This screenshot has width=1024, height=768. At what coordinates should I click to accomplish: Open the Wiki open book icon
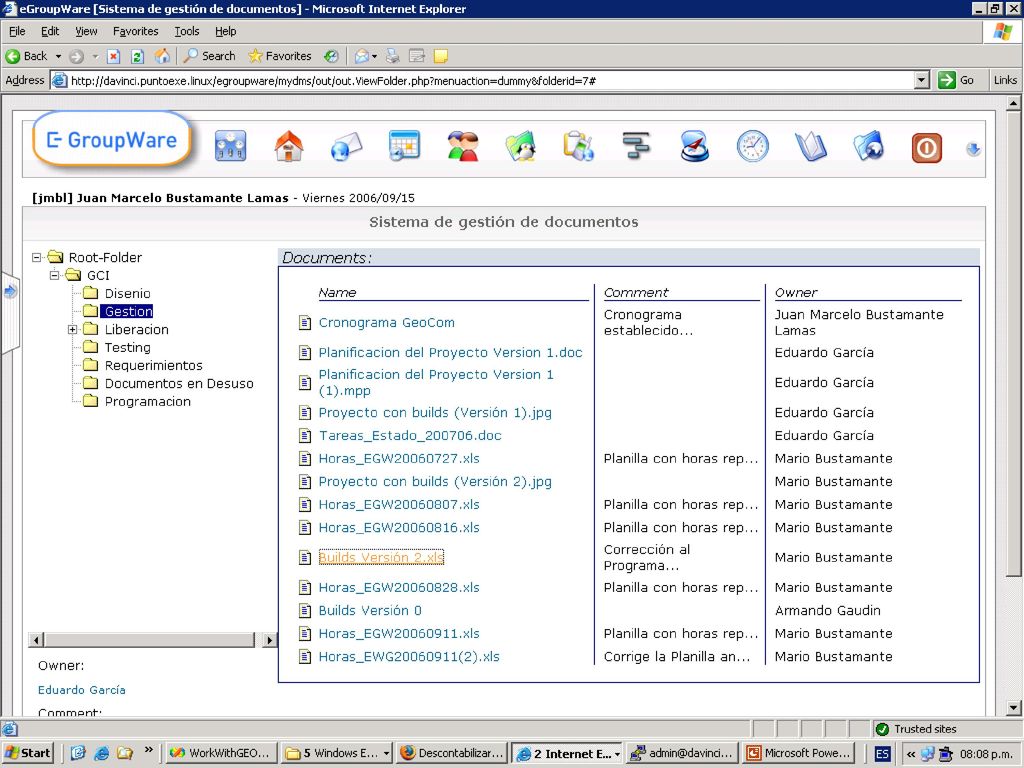[810, 146]
